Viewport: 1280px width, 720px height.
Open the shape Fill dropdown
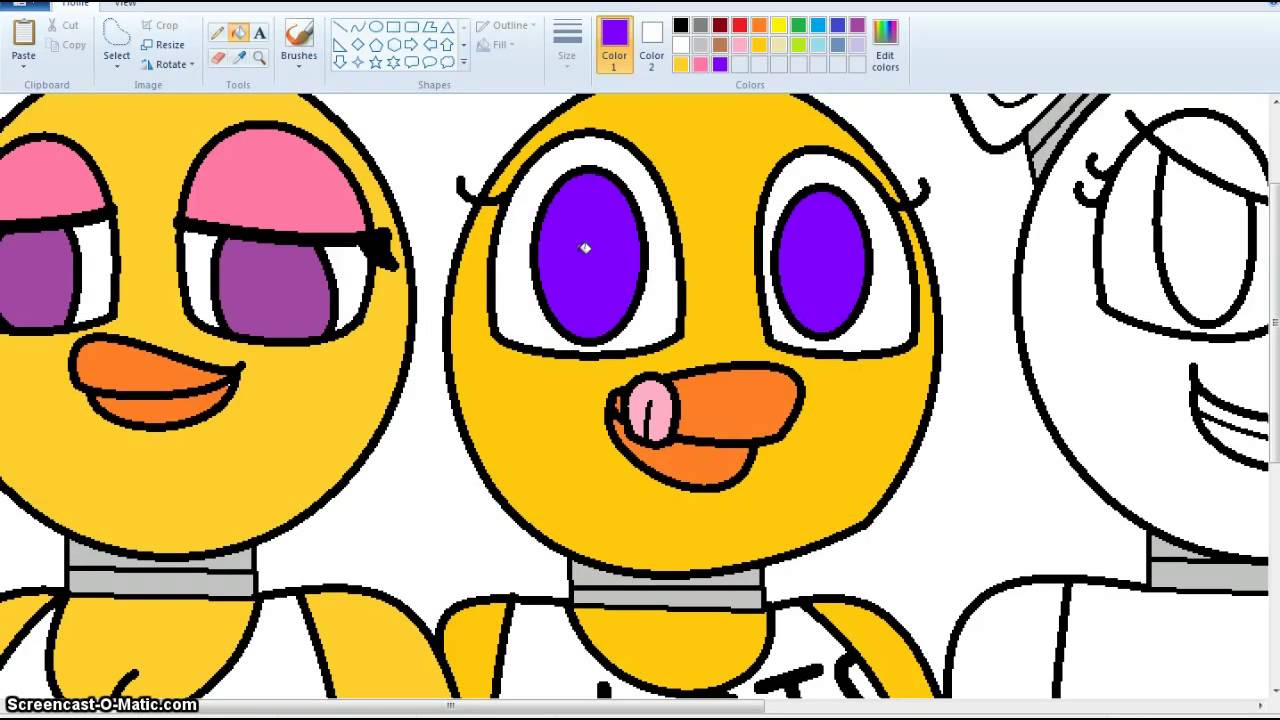496,44
